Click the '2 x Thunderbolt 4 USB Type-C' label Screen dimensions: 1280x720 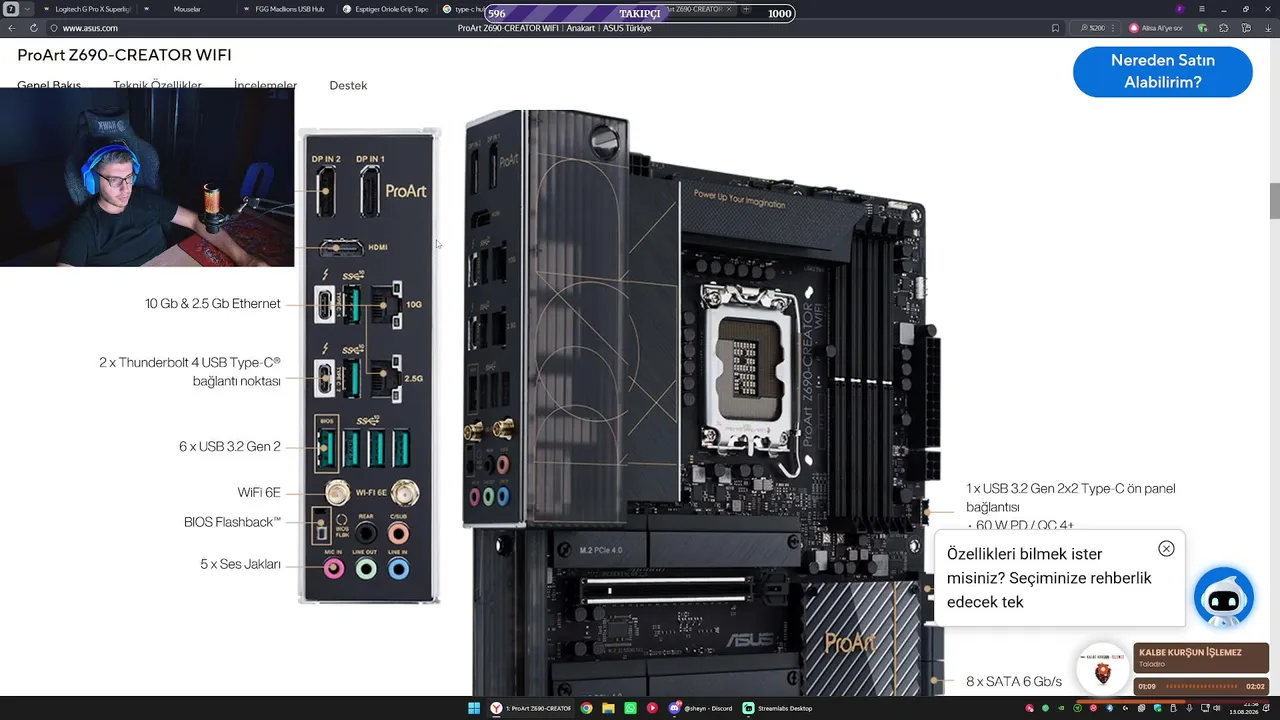coord(190,372)
